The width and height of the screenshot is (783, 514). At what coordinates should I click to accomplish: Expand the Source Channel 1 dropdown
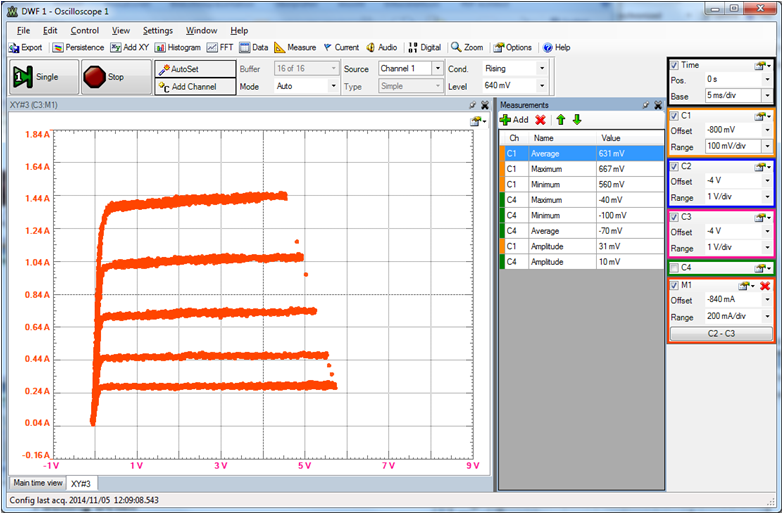[437, 69]
